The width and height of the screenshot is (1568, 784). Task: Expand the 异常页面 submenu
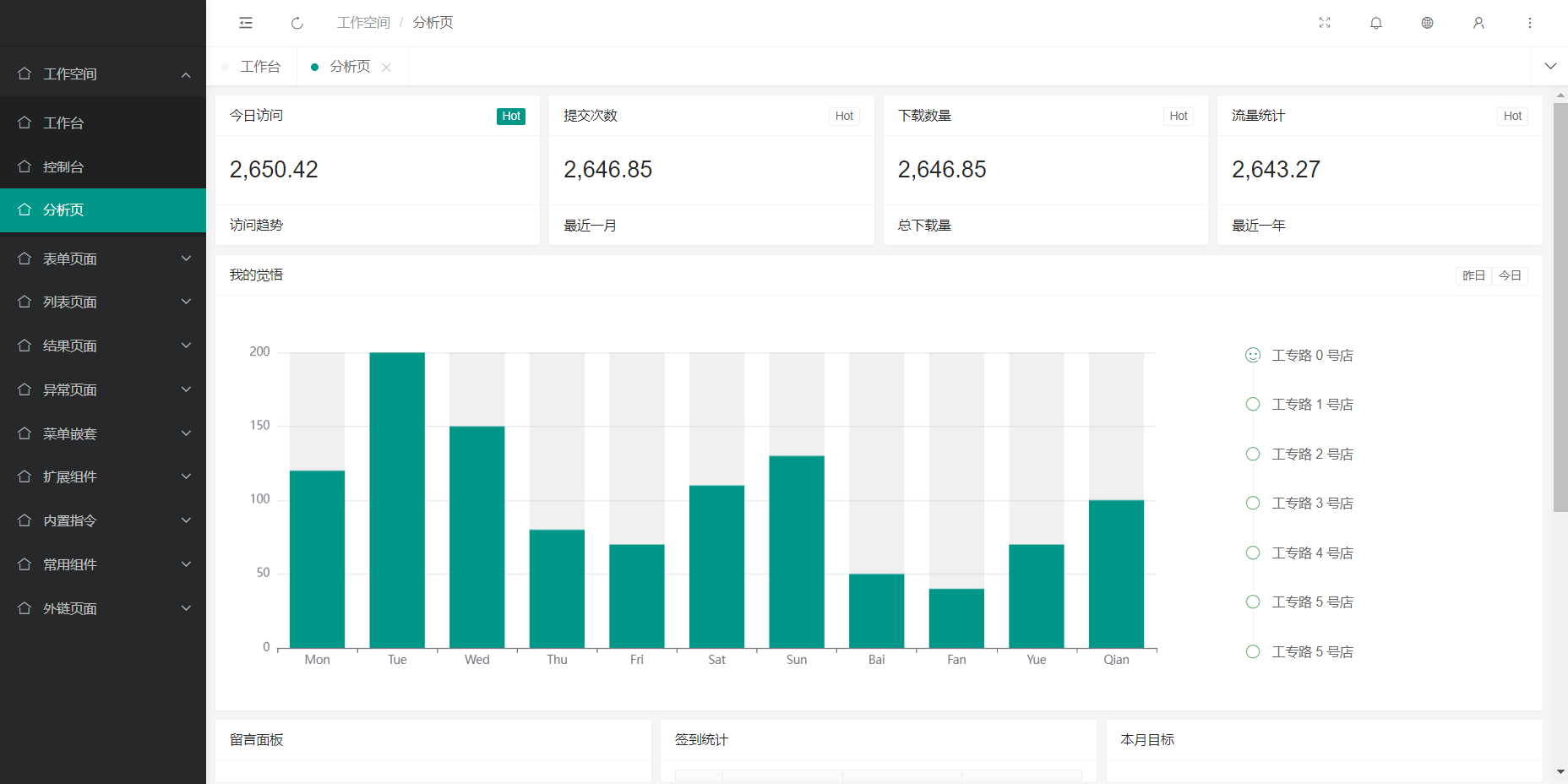click(x=103, y=389)
